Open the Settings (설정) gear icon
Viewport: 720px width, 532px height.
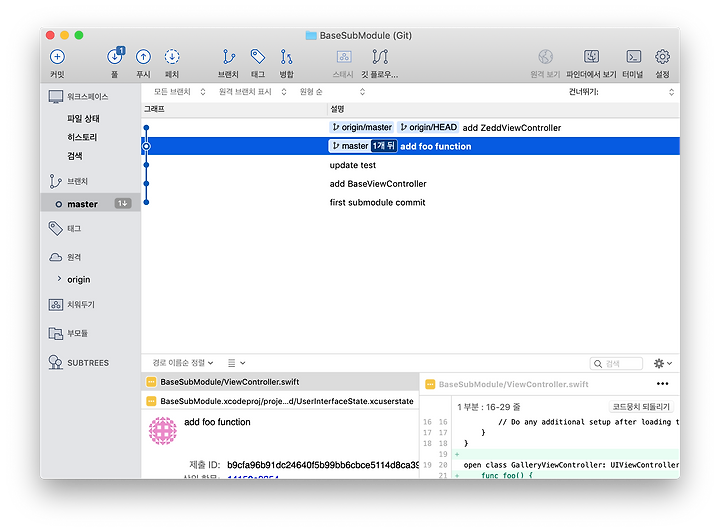pos(662,57)
